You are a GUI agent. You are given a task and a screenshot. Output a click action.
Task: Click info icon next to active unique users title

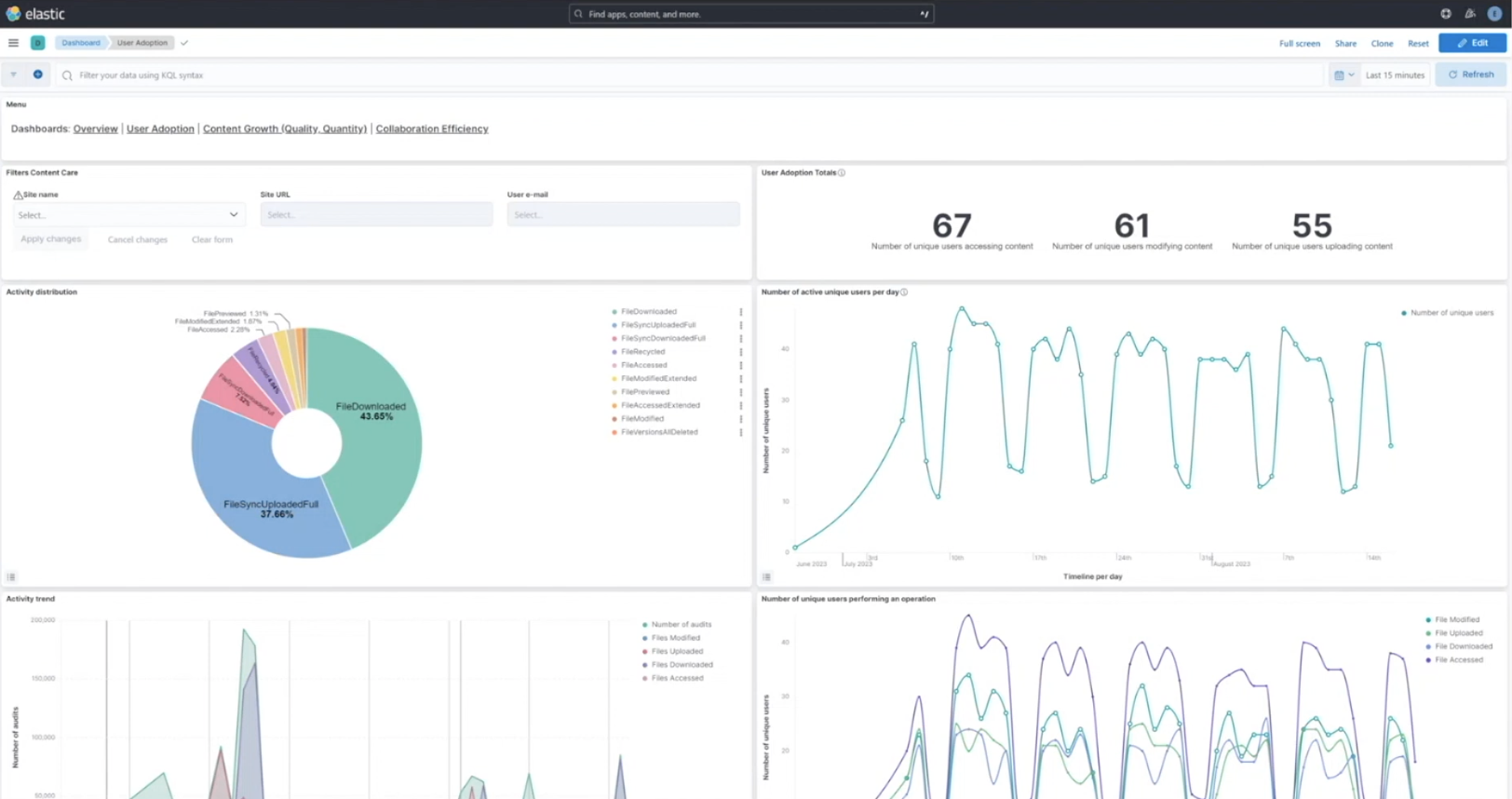pos(904,292)
